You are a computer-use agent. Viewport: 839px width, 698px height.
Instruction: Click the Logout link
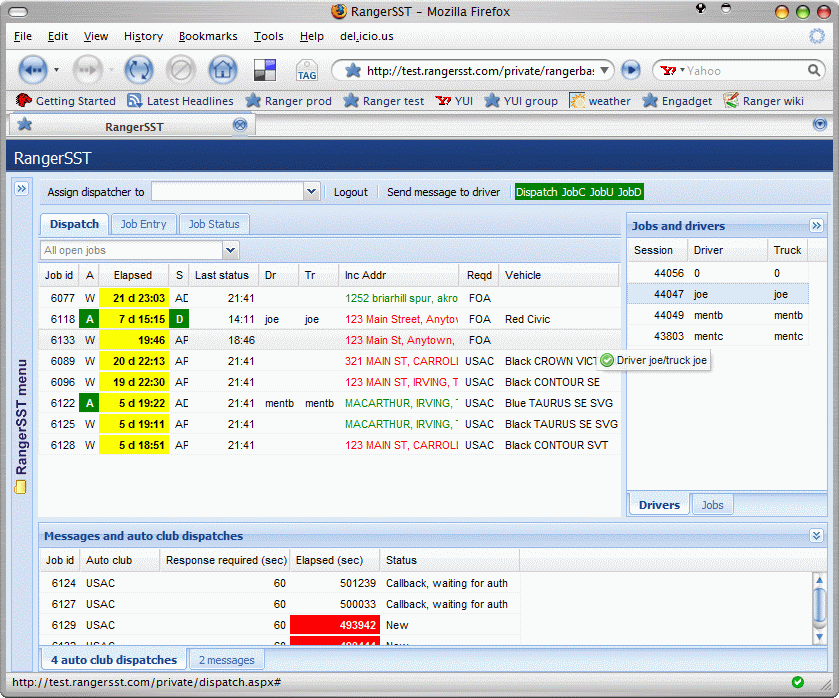tap(350, 192)
